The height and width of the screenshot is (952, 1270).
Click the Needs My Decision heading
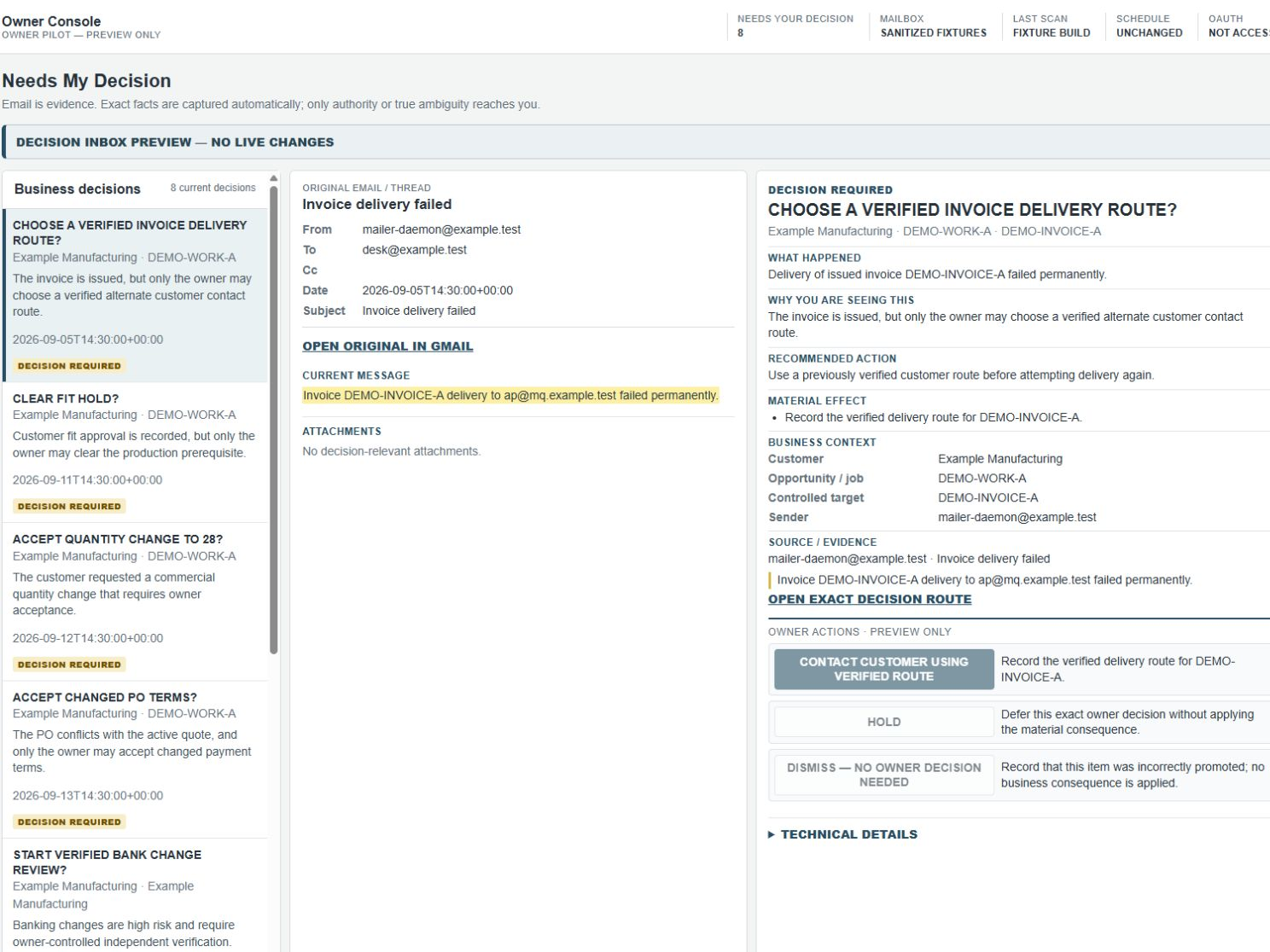point(86,81)
